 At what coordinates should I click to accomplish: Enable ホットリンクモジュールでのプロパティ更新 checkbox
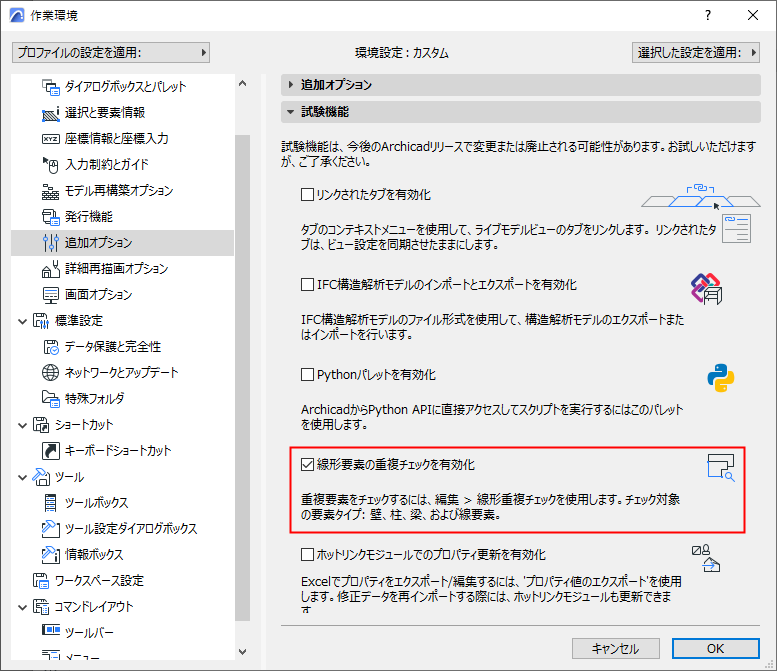(x=307, y=554)
